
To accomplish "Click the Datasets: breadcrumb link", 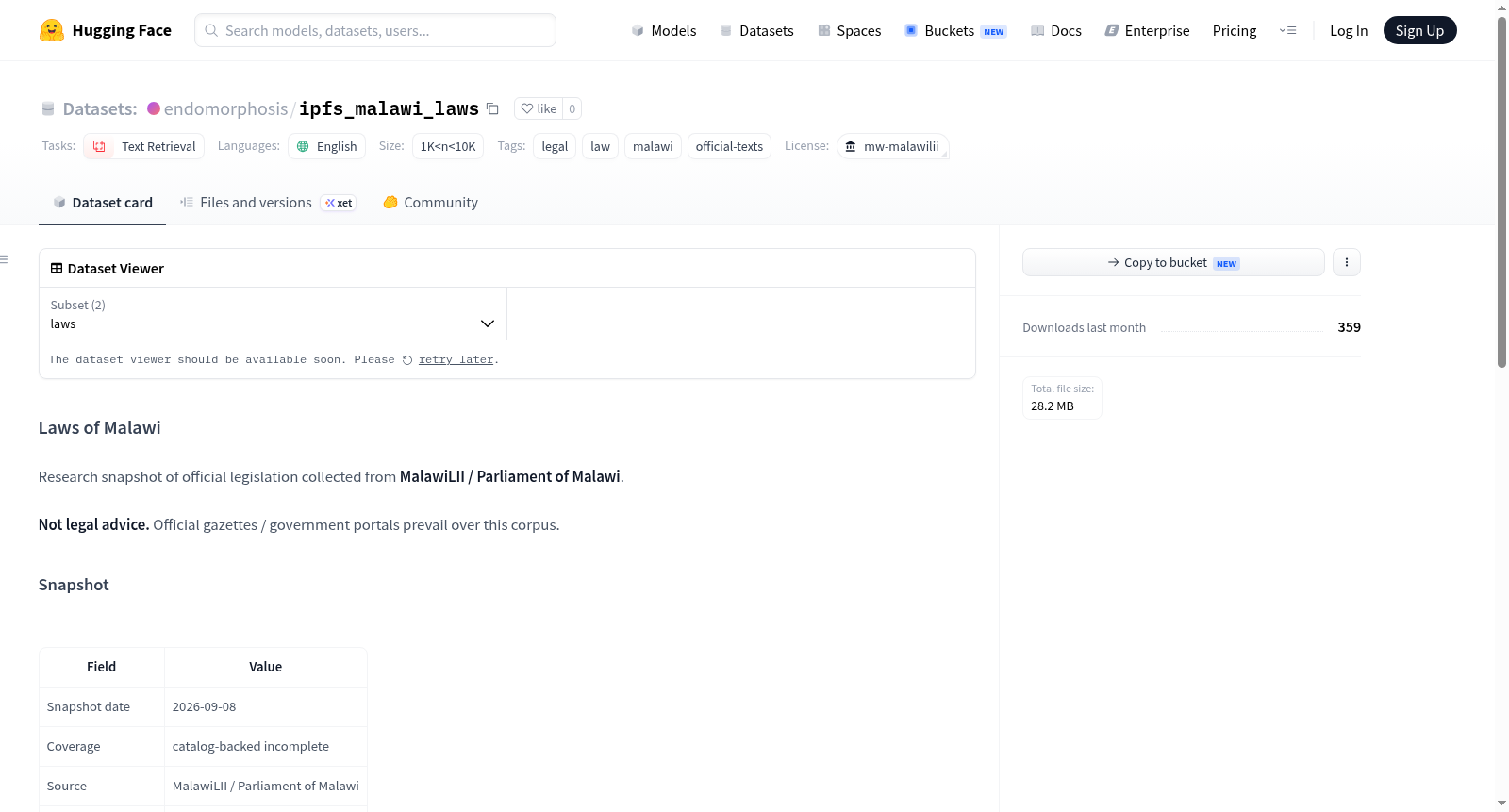I will click(x=100, y=108).
